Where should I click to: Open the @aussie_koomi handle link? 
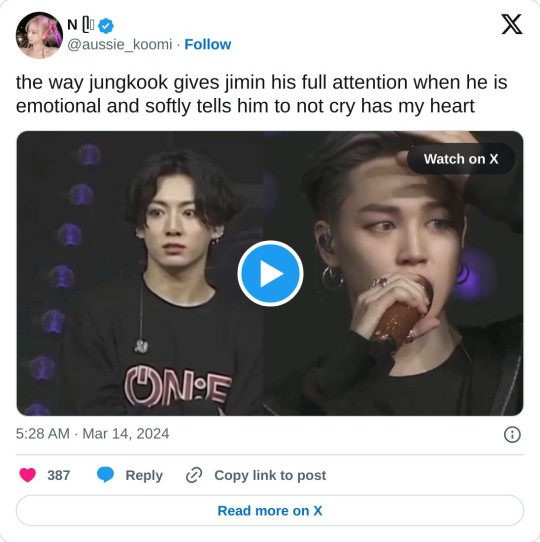(120, 44)
